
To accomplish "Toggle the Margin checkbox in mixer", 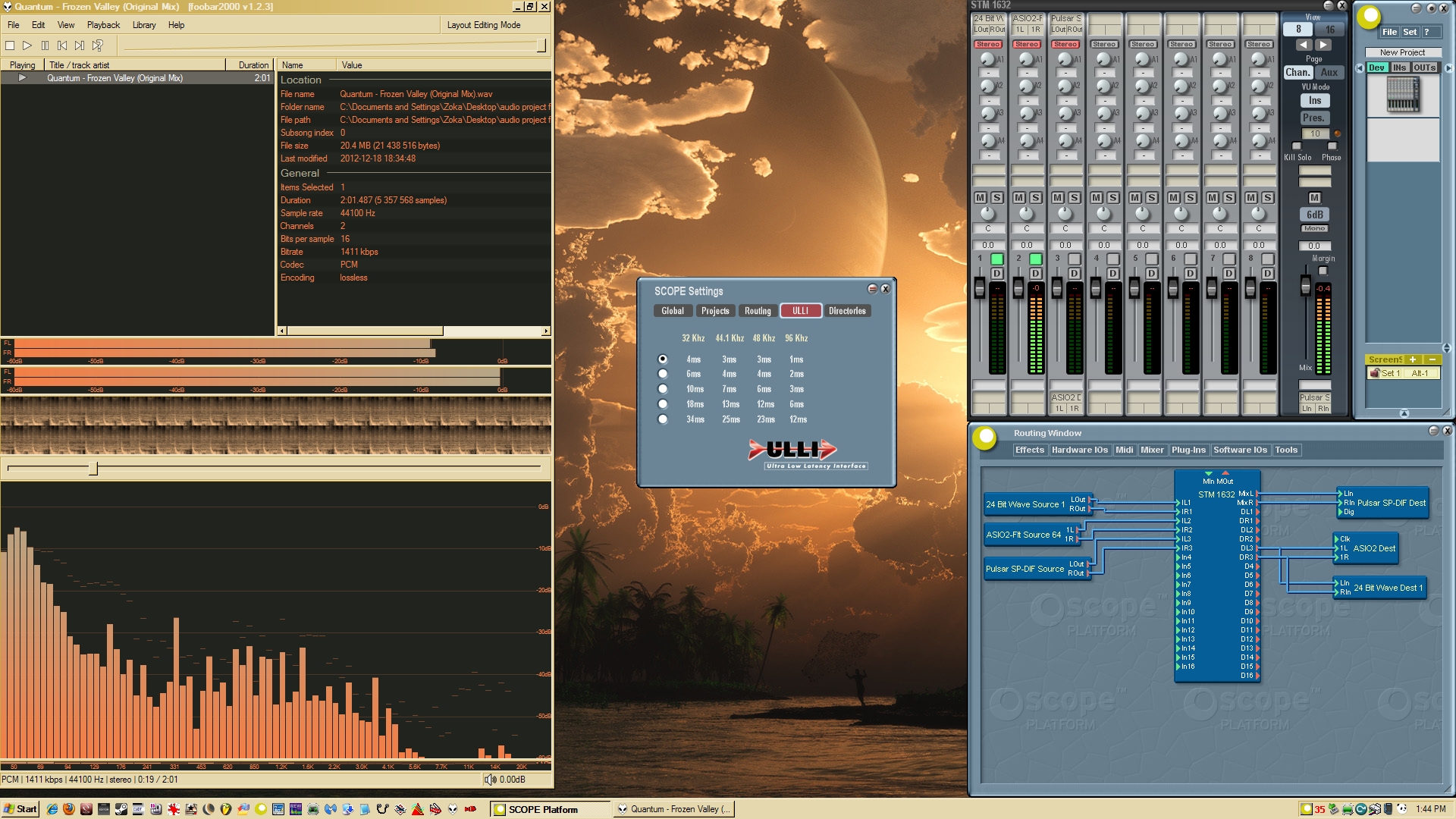I will [x=1323, y=271].
